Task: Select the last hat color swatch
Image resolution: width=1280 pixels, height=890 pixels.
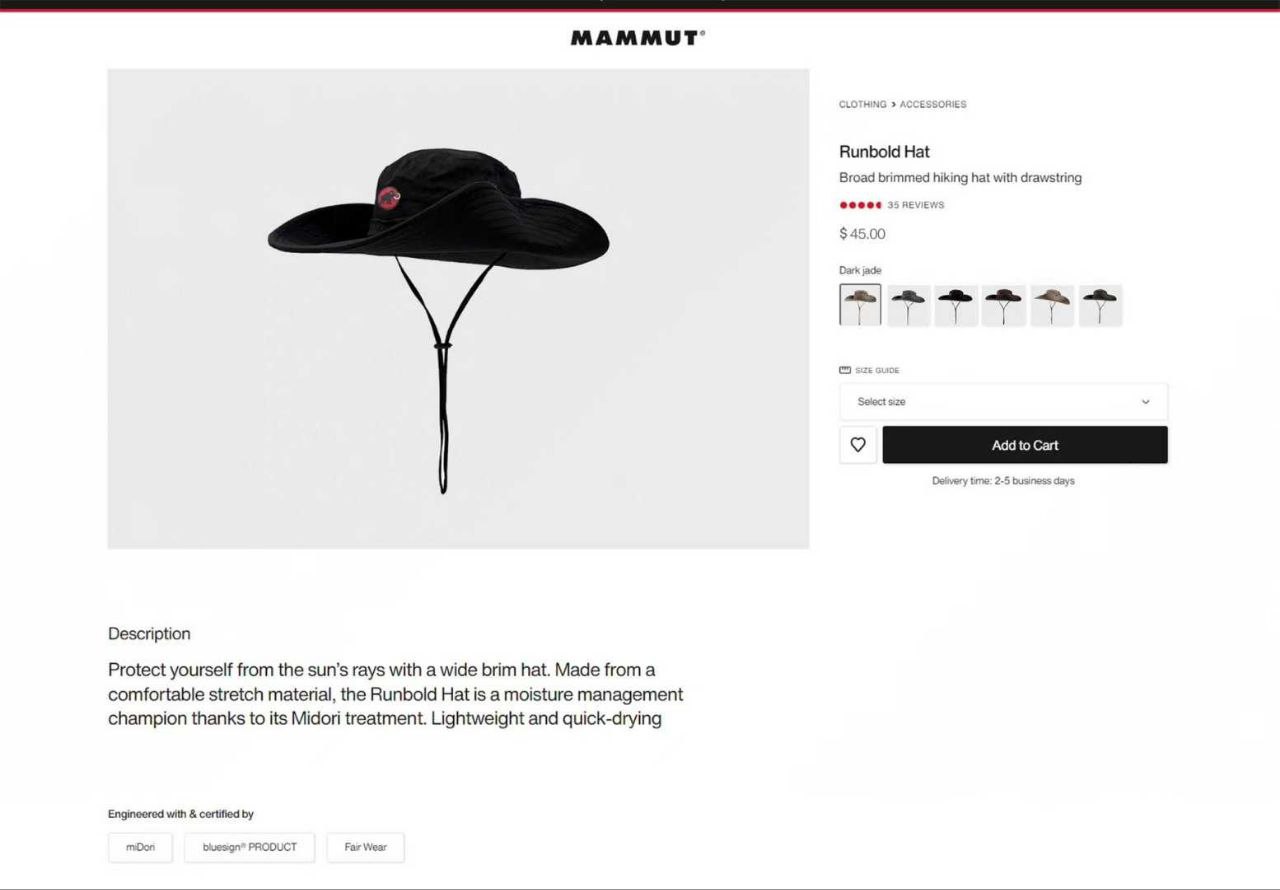Action: click(1100, 305)
